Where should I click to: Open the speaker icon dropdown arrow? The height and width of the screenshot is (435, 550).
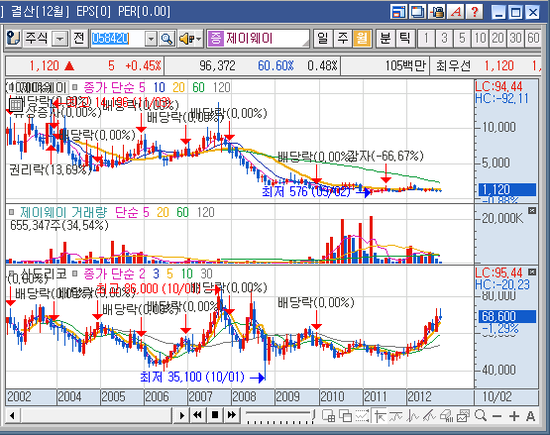(x=199, y=39)
